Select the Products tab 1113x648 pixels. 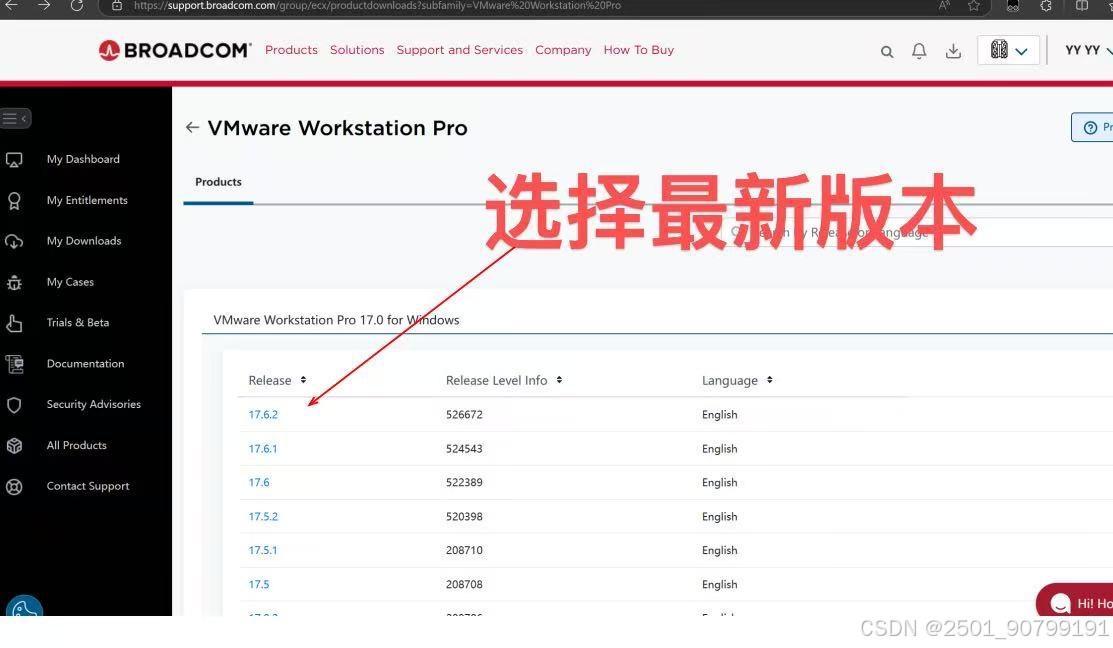[219, 182]
